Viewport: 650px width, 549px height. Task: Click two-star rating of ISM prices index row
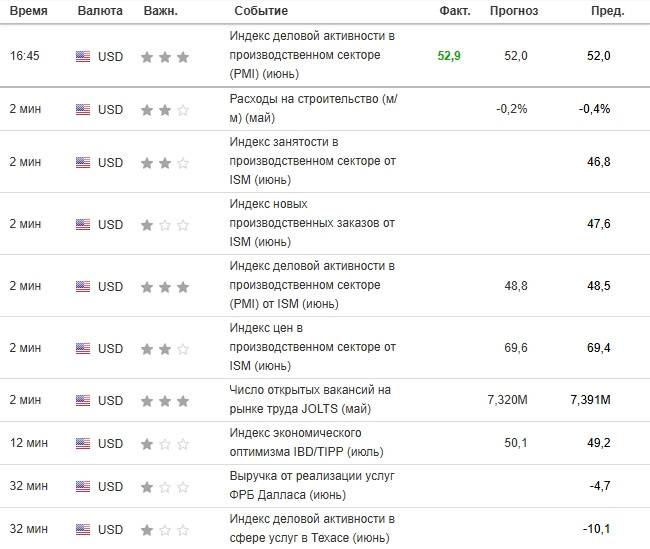pos(165,349)
